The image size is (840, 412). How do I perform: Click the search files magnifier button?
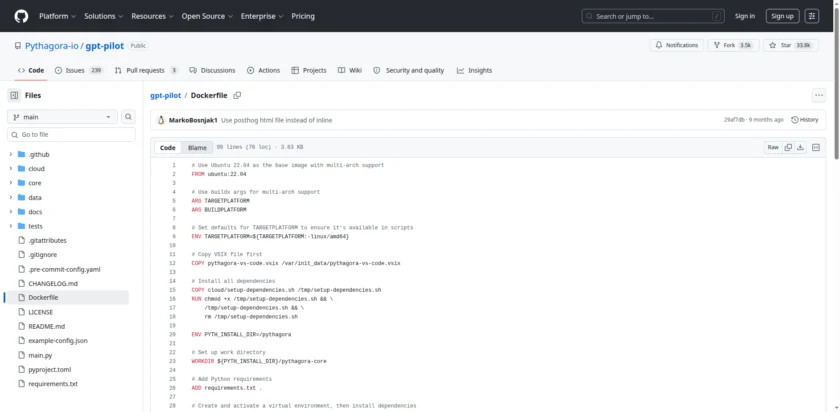coord(128,117)
